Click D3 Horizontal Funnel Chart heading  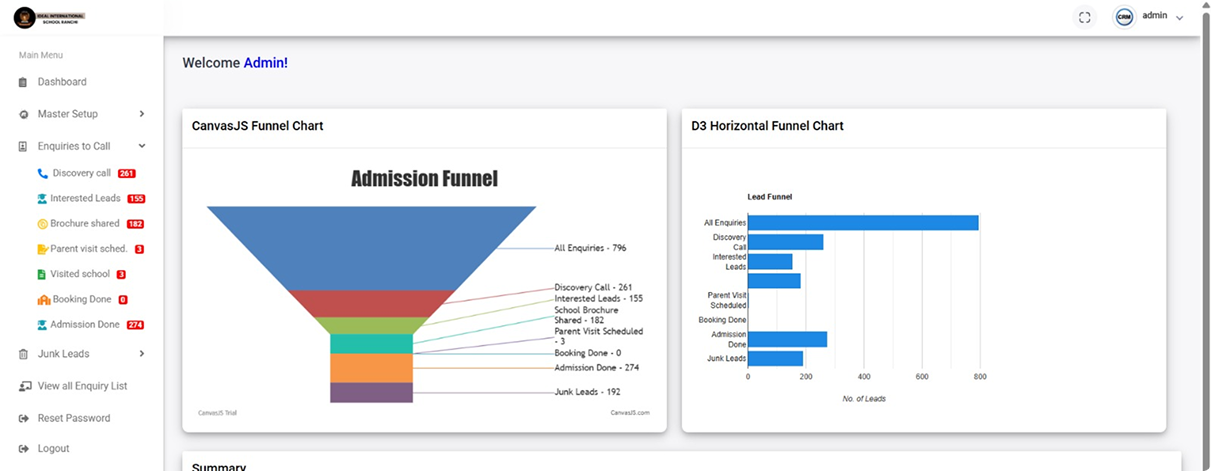pyautogui.click(x=767, y=126)
